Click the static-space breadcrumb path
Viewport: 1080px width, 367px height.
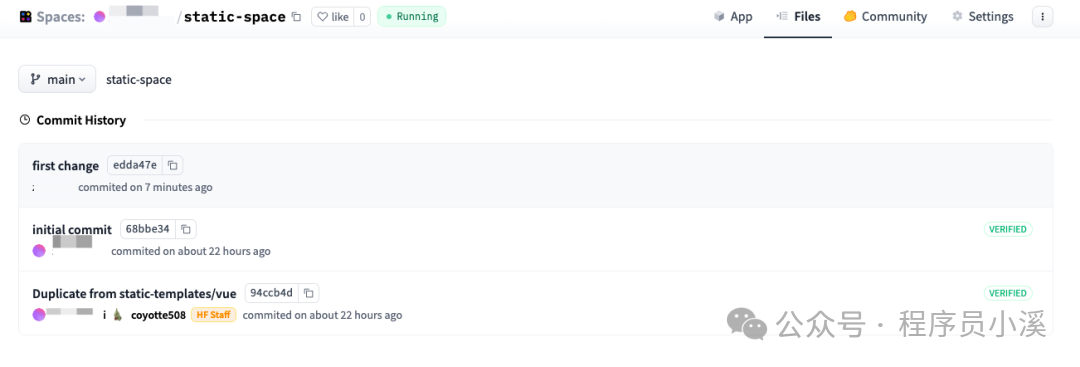coord(138,79)
